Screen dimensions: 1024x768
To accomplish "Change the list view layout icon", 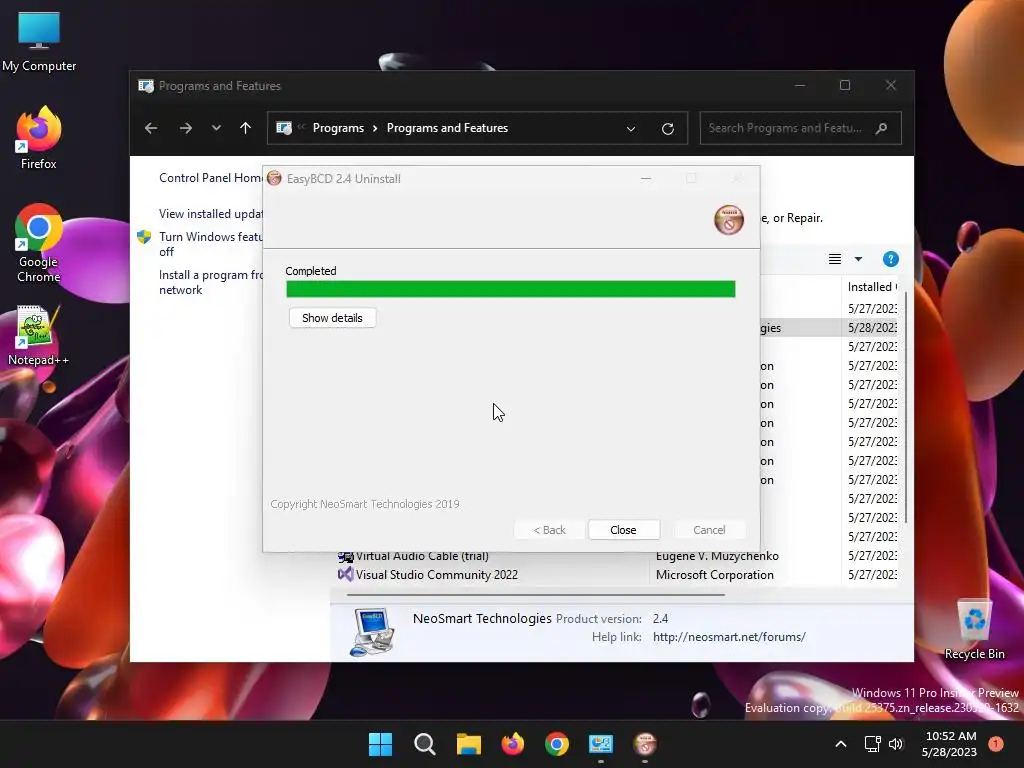I will (x=835, y=259).
